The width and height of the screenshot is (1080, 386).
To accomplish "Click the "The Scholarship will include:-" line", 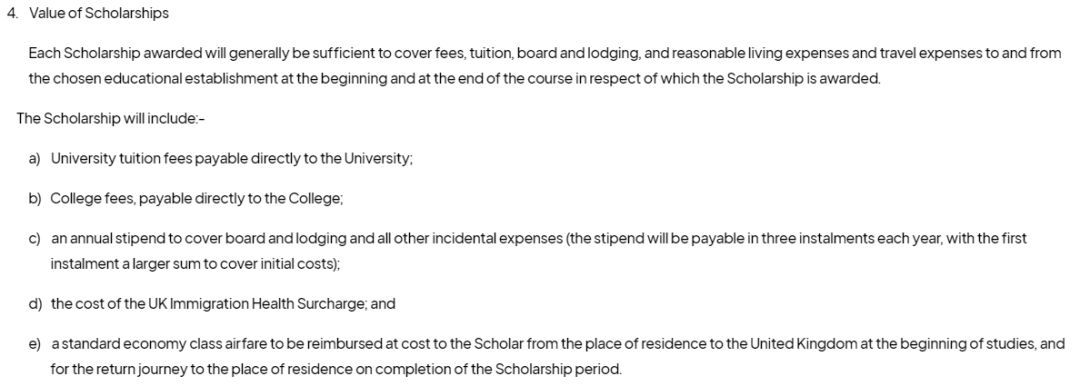I will [111, 119].
